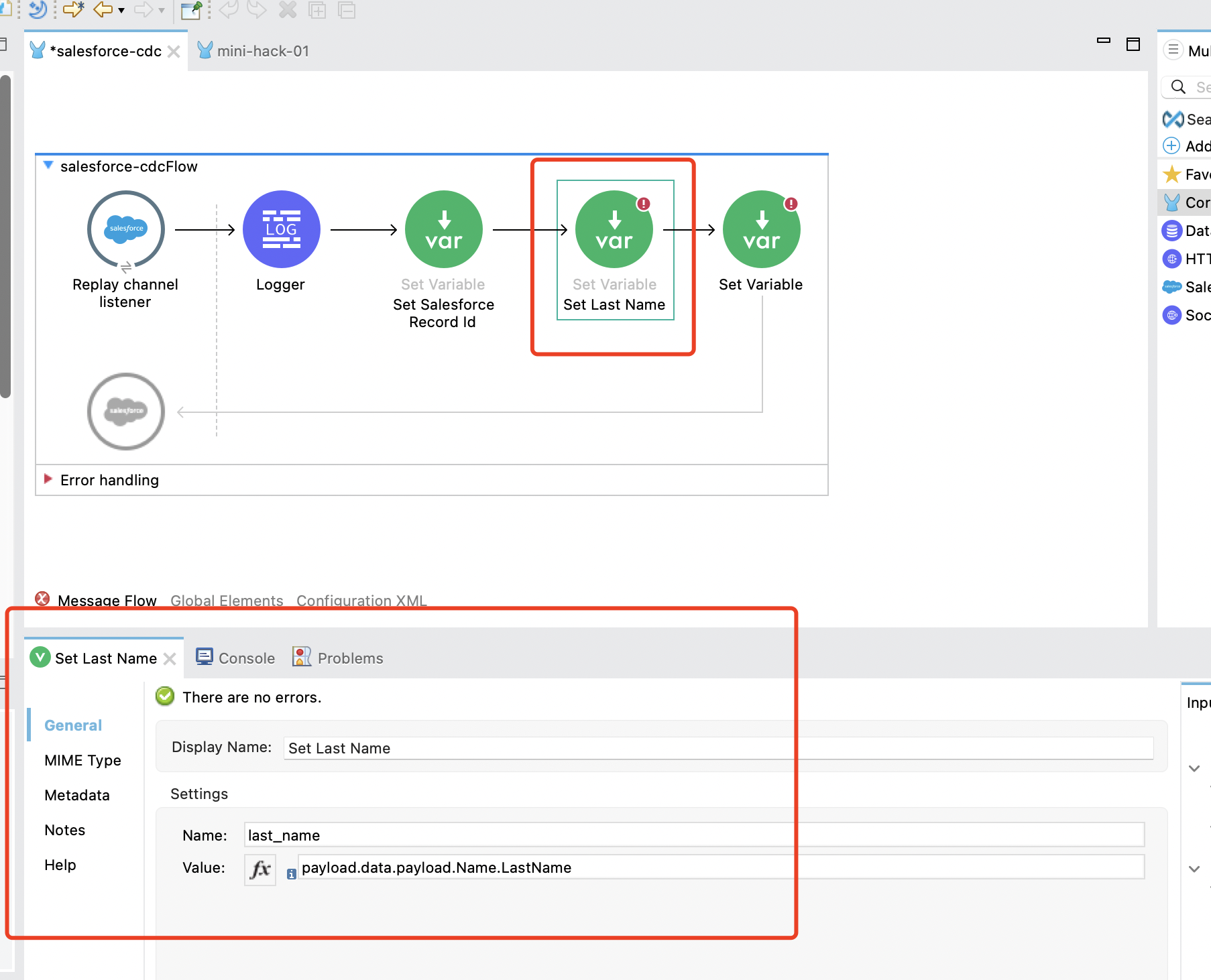Open Favorites star category in palette
Viewport: 1211px width, 980px height.
pyautogui.click(x=1187, y=174)
